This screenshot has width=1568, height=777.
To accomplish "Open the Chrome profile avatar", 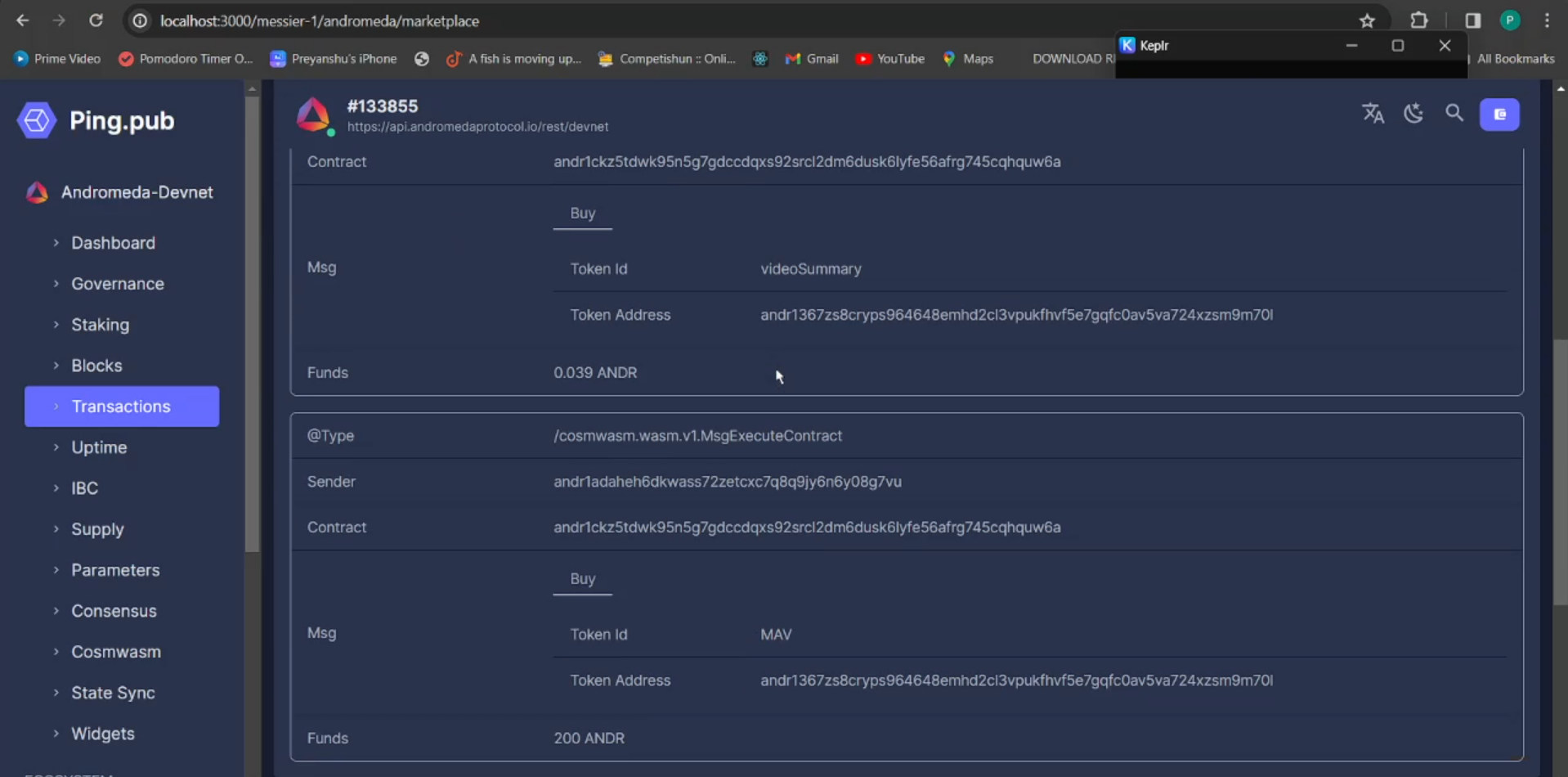I will point(1510,20).
